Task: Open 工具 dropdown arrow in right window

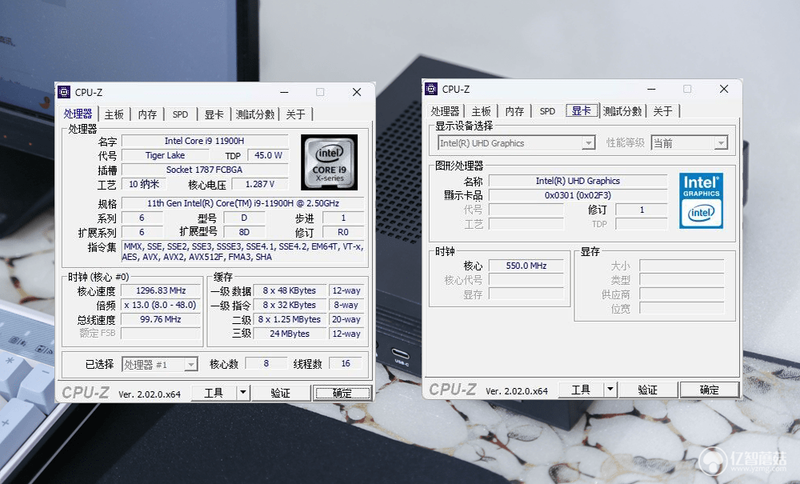Action: click(x=611, y=390)
